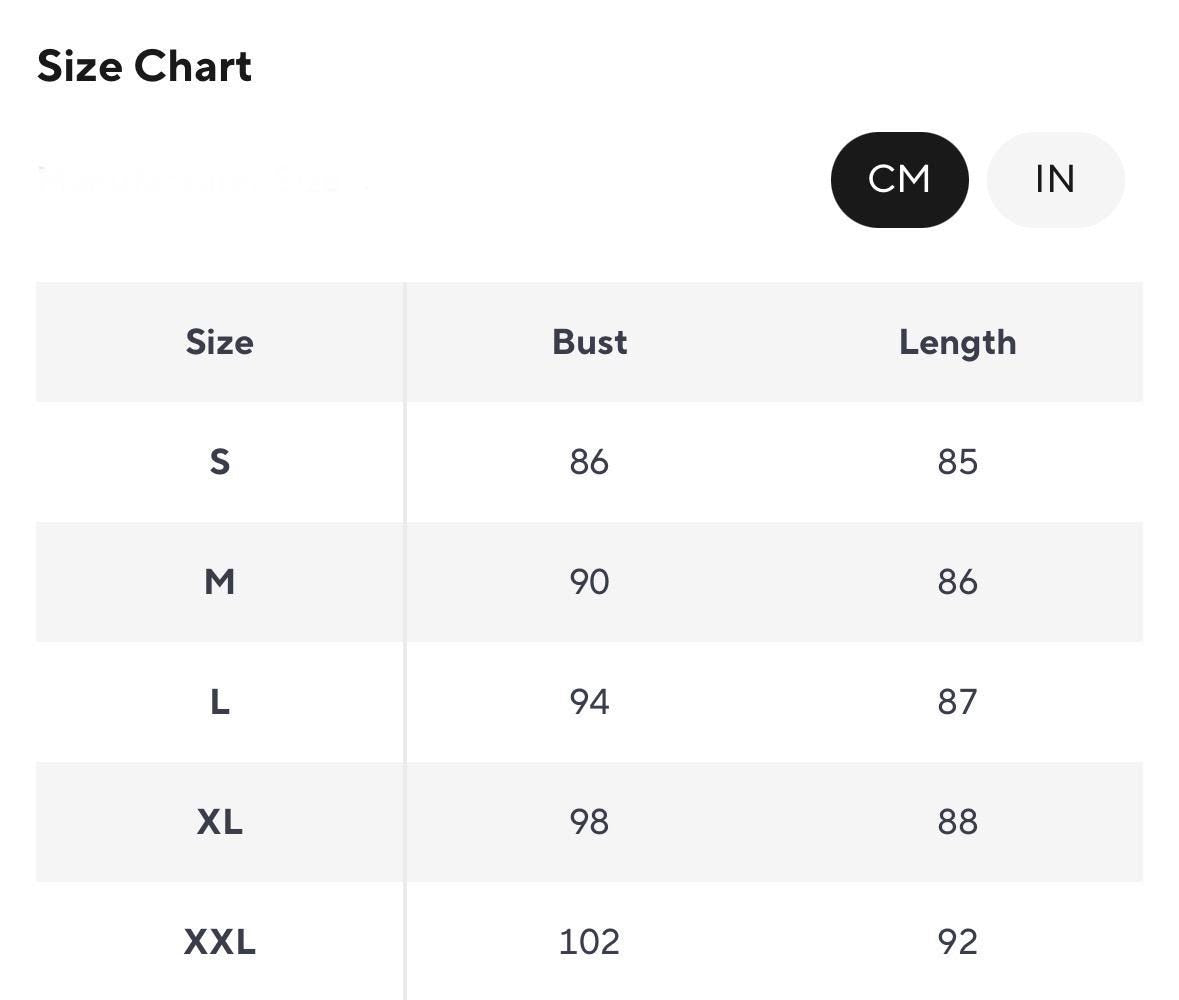Screen dimensions: 1179x1000
Task: Click the bust value for size S
Action: click(x=589, y=462)
